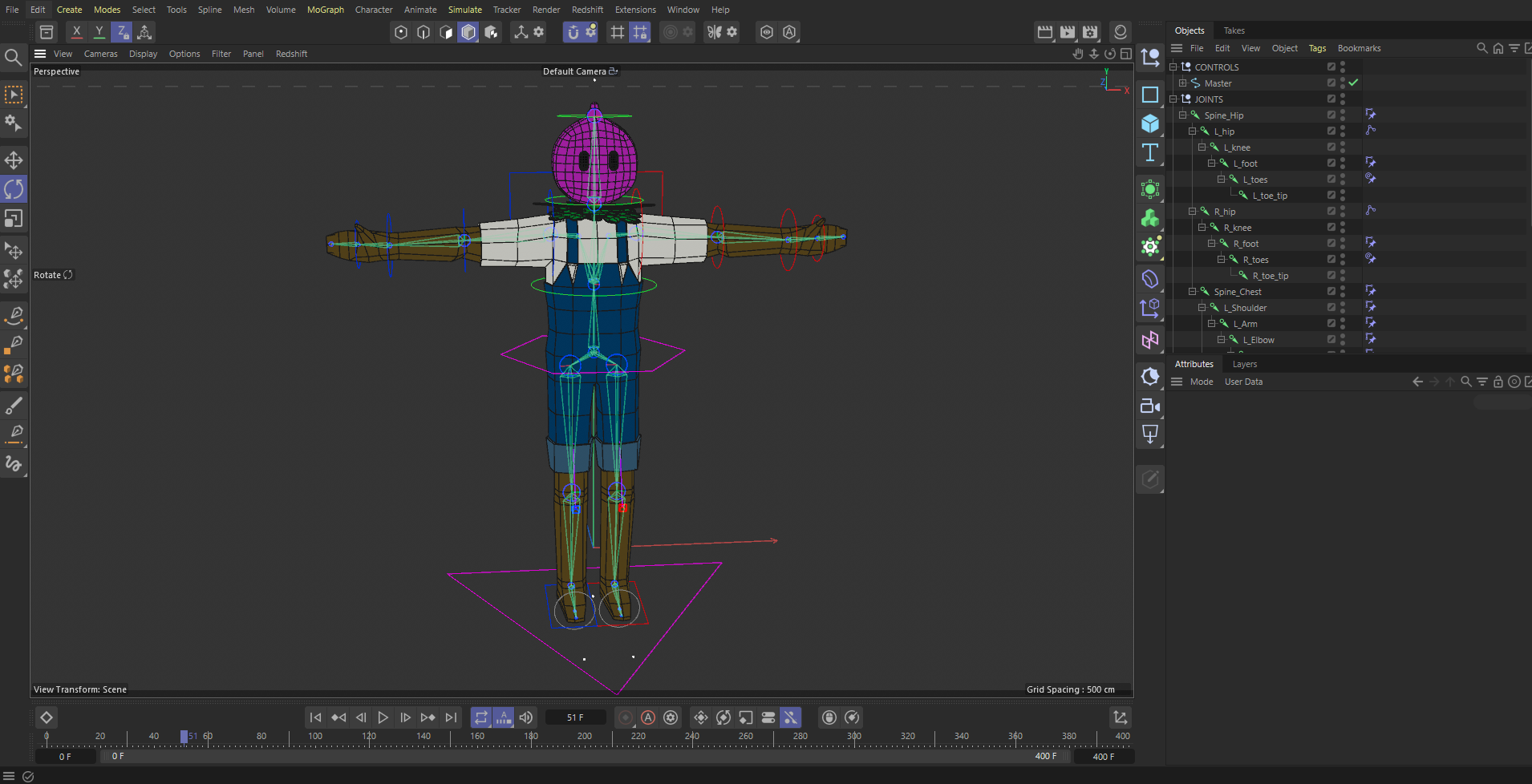Toggle the X axis lock

pyautogui.click(x=76, y=32)
